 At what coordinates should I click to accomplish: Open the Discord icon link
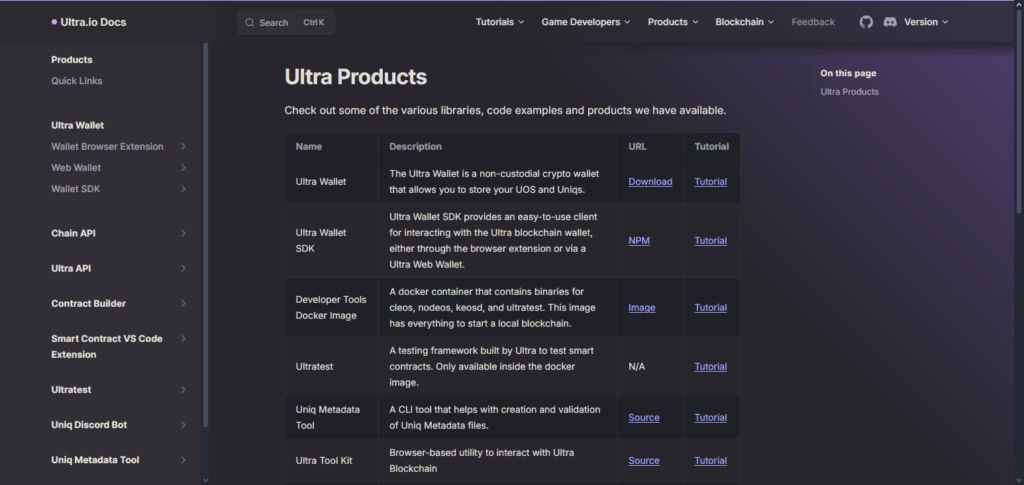click(x=889, y=22)
